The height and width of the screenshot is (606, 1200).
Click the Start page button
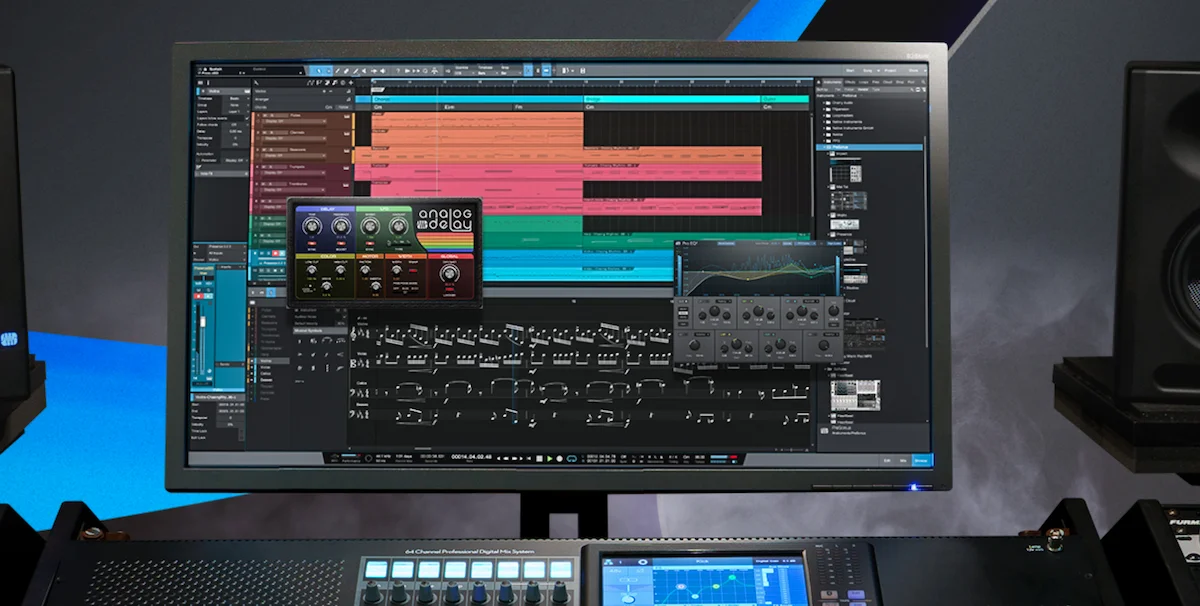pyautogui.click(x=850, y=70)
